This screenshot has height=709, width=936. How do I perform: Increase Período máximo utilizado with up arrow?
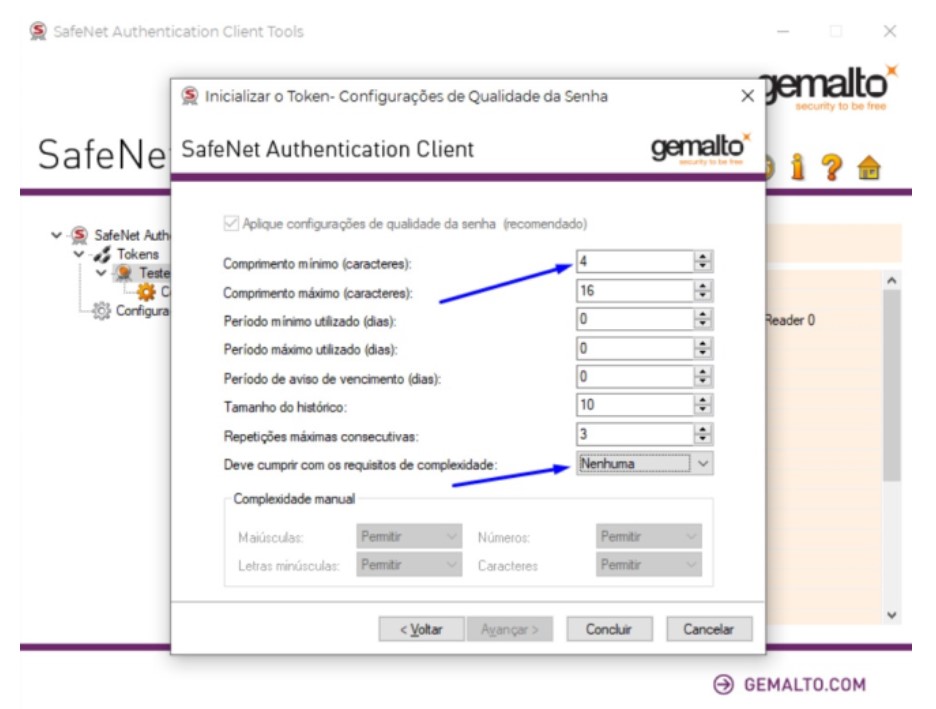click(x=703, y=343)
